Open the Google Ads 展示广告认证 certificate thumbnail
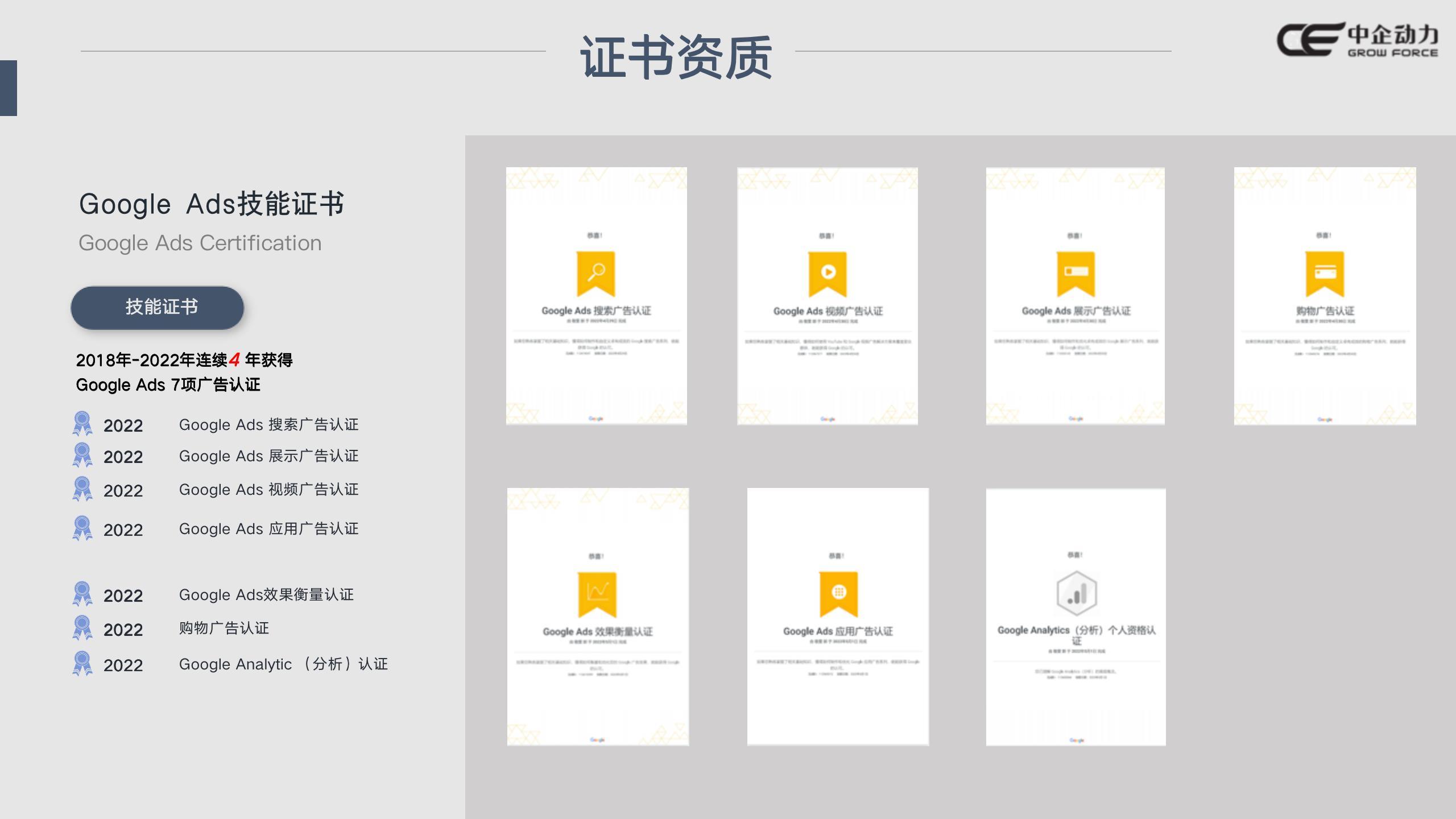 click(x=1076, y=296)
